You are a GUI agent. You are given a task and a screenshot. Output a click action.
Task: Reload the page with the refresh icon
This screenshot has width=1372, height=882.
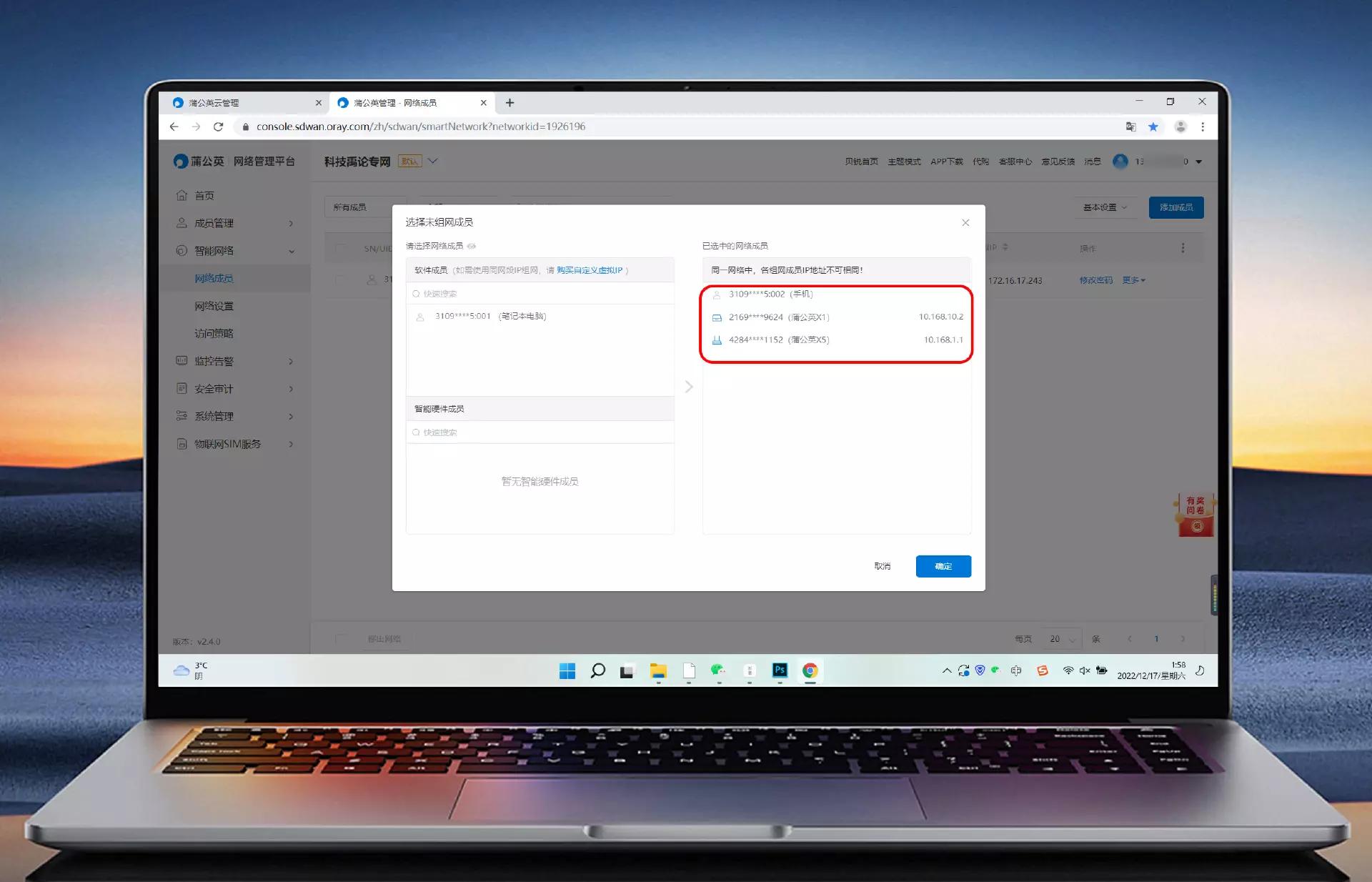[219, 127]
